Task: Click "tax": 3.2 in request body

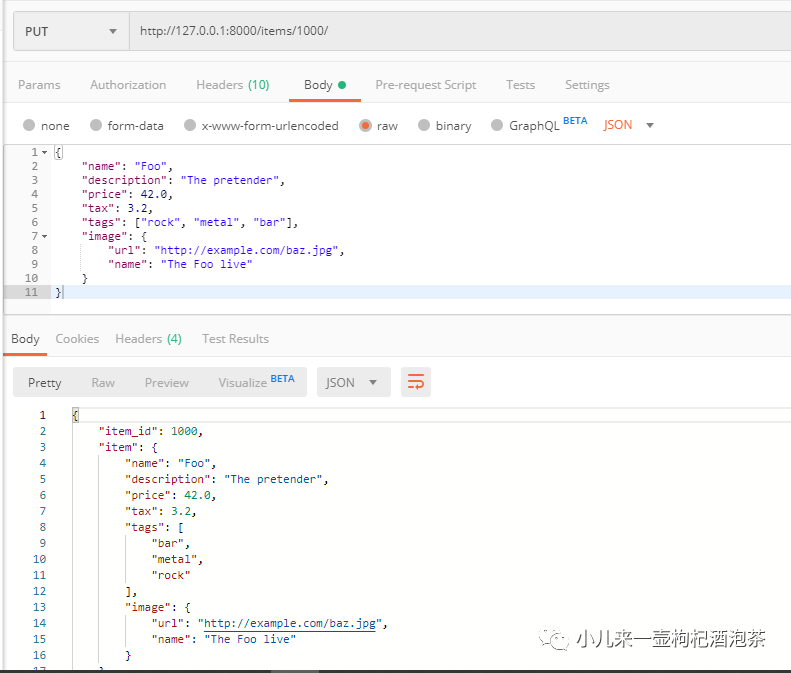Action: pyautogui.click(x=117, y=208)
